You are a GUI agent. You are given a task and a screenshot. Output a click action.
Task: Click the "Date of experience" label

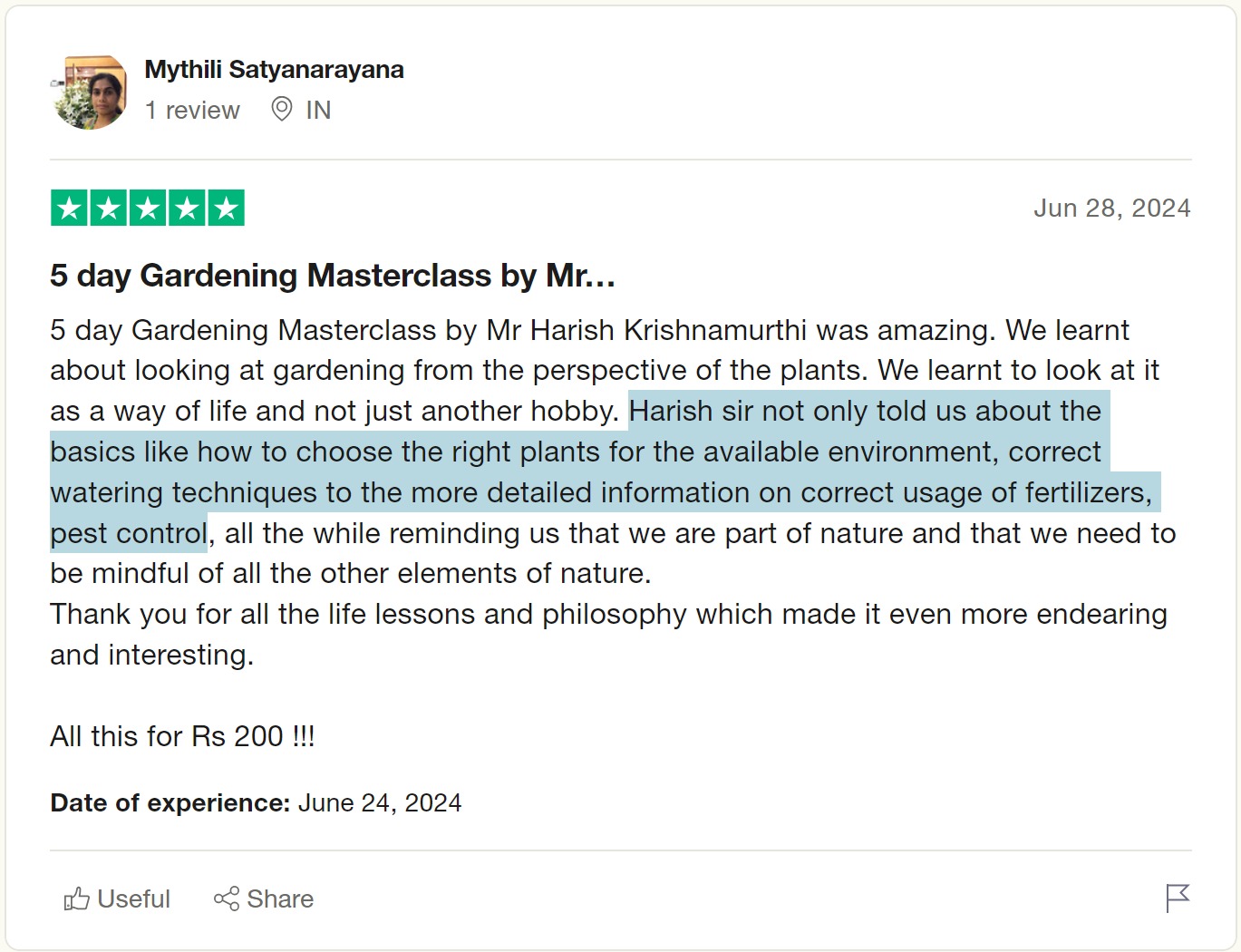click(x=170, y=803)
